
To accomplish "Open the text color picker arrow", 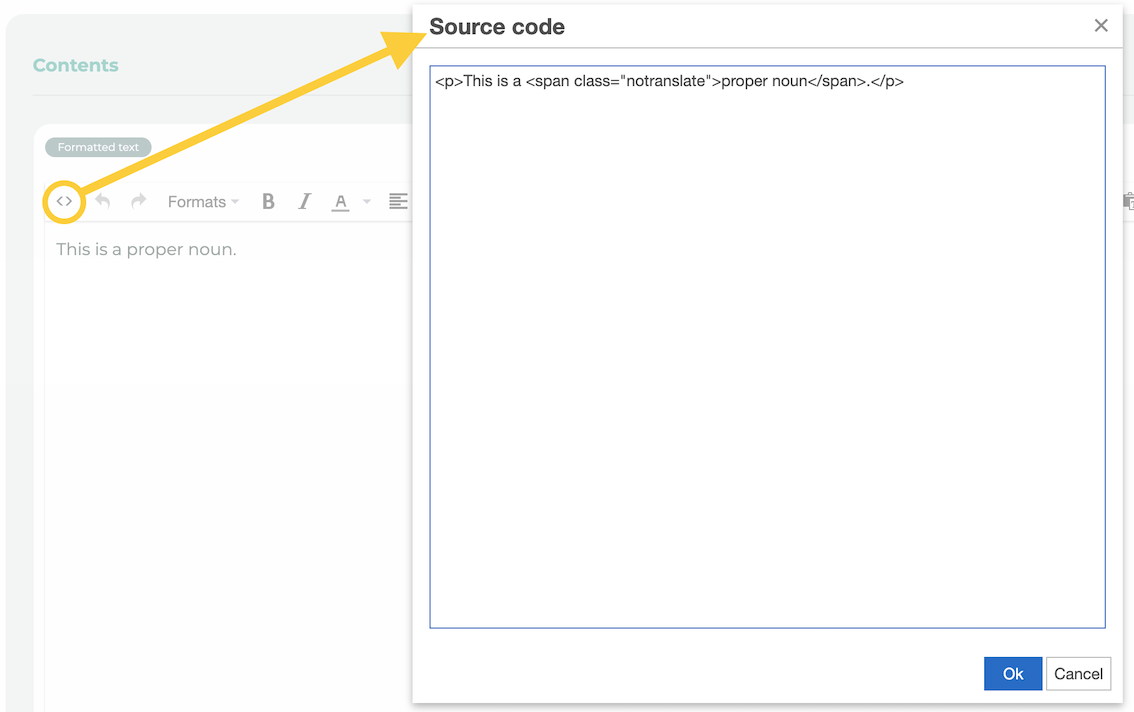I will coord(367,202).
